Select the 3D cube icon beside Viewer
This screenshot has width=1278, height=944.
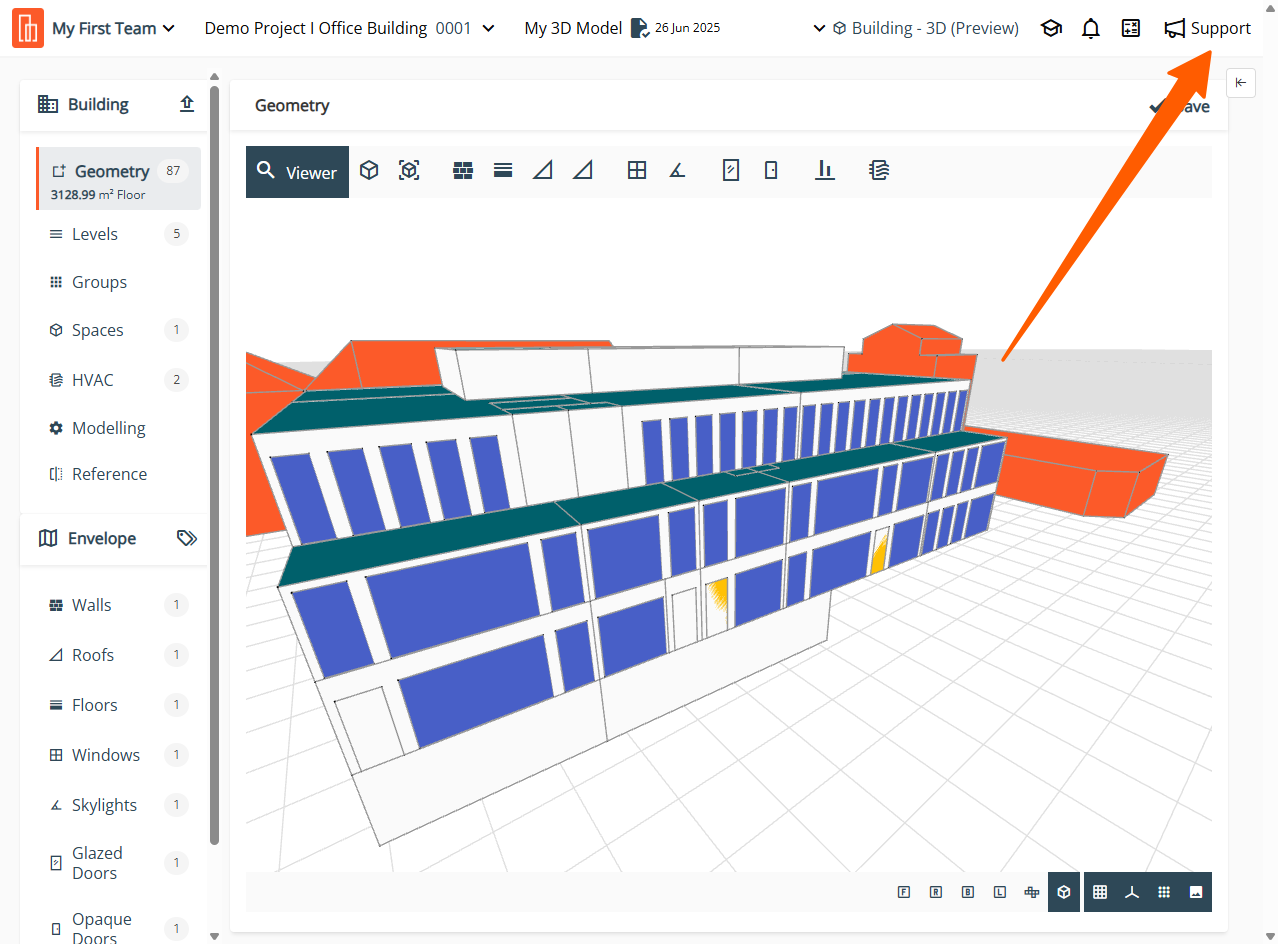(x=369, y=171)
